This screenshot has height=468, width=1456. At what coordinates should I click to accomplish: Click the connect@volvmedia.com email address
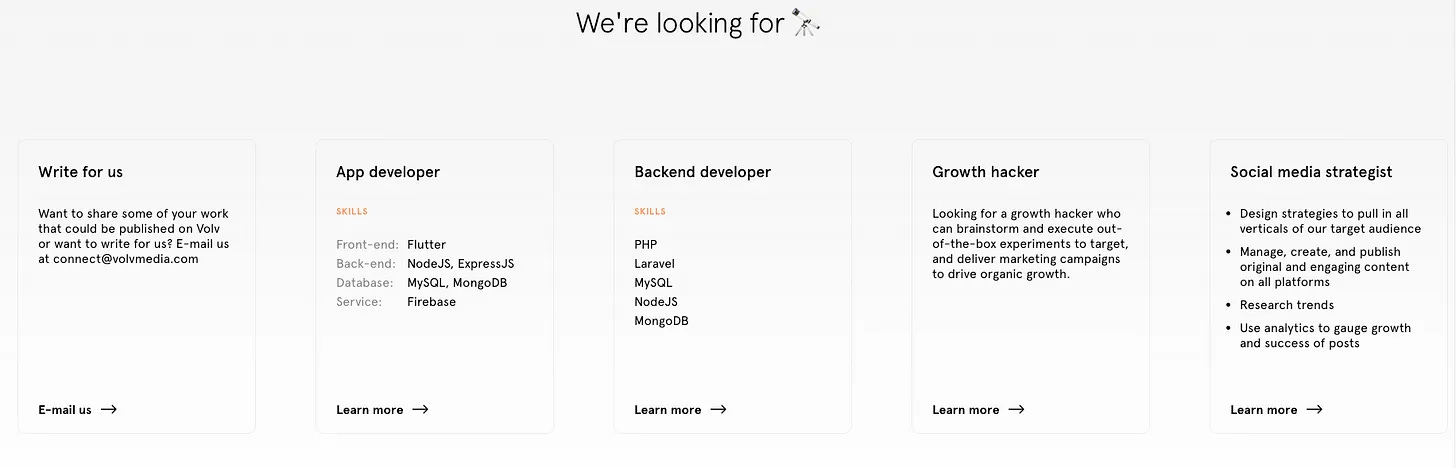pos(126,259)
